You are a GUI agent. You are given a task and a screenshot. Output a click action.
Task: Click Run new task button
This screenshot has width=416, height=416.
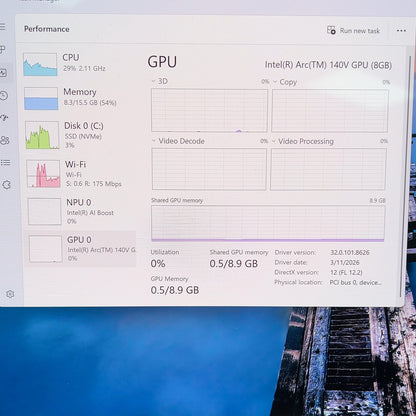click(353, 31)
